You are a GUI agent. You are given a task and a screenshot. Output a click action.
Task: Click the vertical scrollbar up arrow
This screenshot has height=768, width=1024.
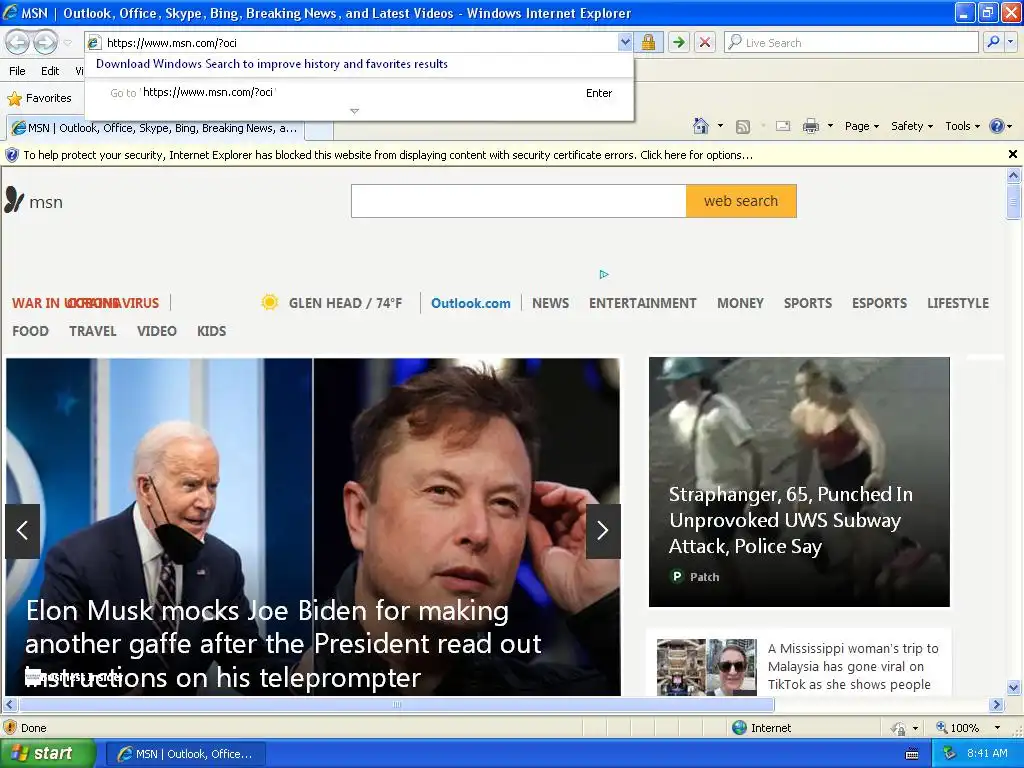pos(1014,175)
